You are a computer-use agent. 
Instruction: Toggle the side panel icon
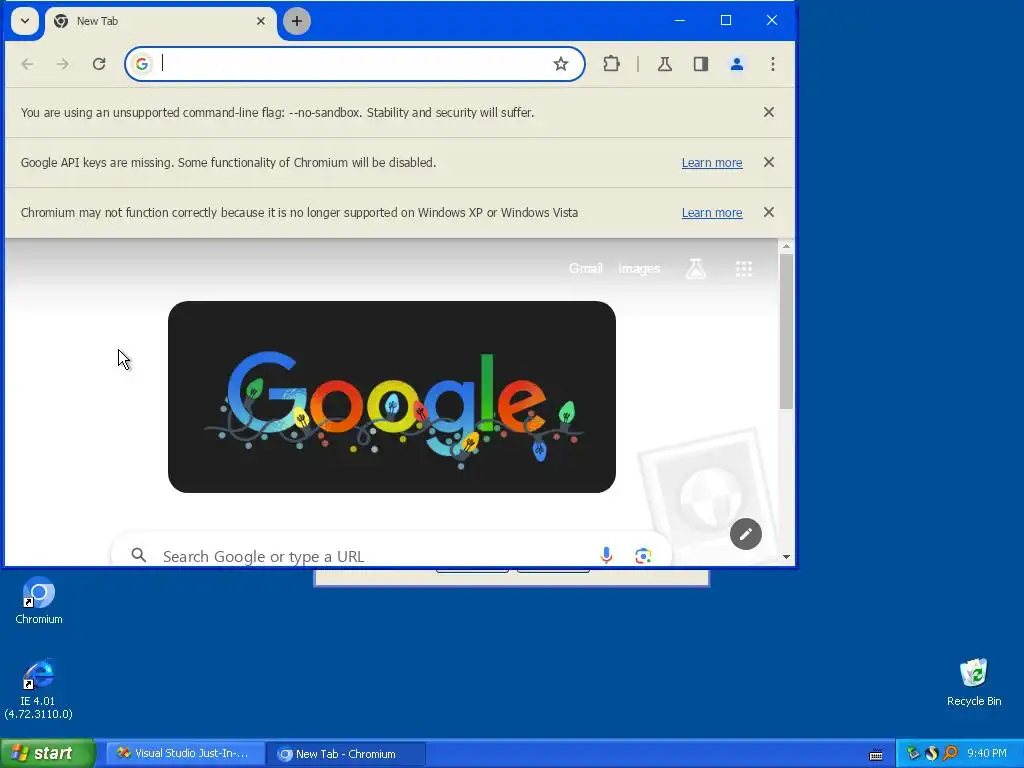point(701,64)
